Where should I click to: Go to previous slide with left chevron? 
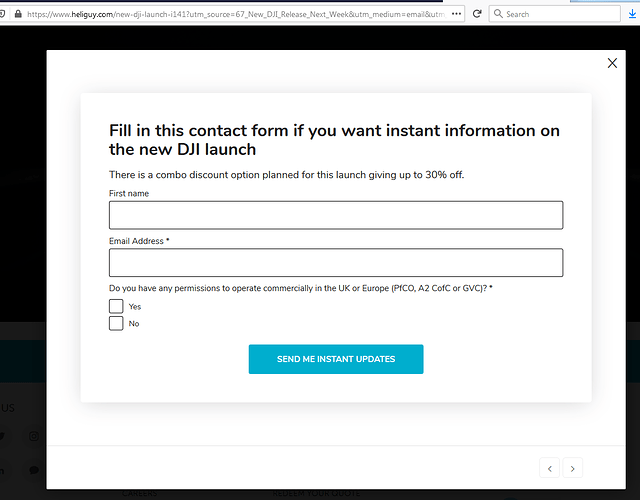point(550,468)
